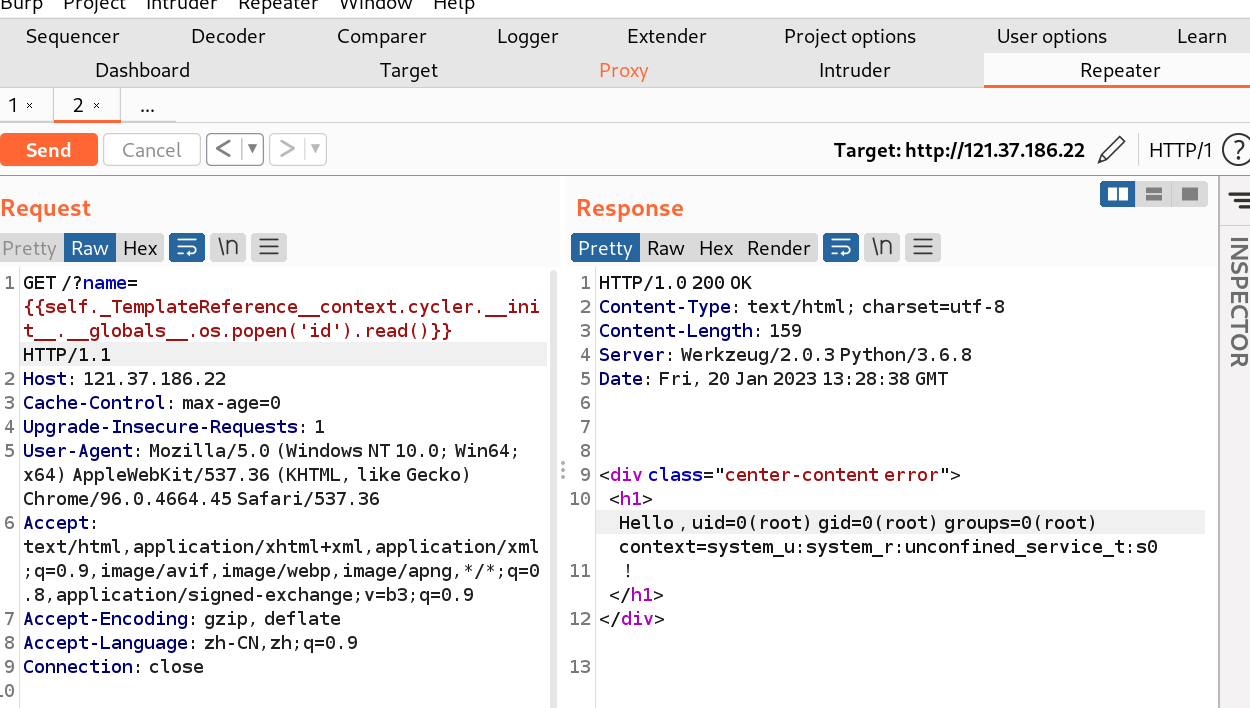
Task: Click the Accept-Language header line
Action: point(190,643)
